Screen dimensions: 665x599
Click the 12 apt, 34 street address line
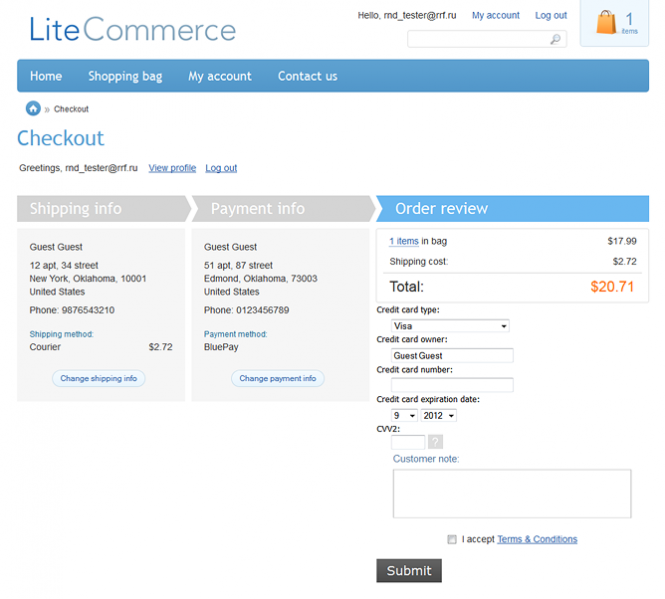64,266
